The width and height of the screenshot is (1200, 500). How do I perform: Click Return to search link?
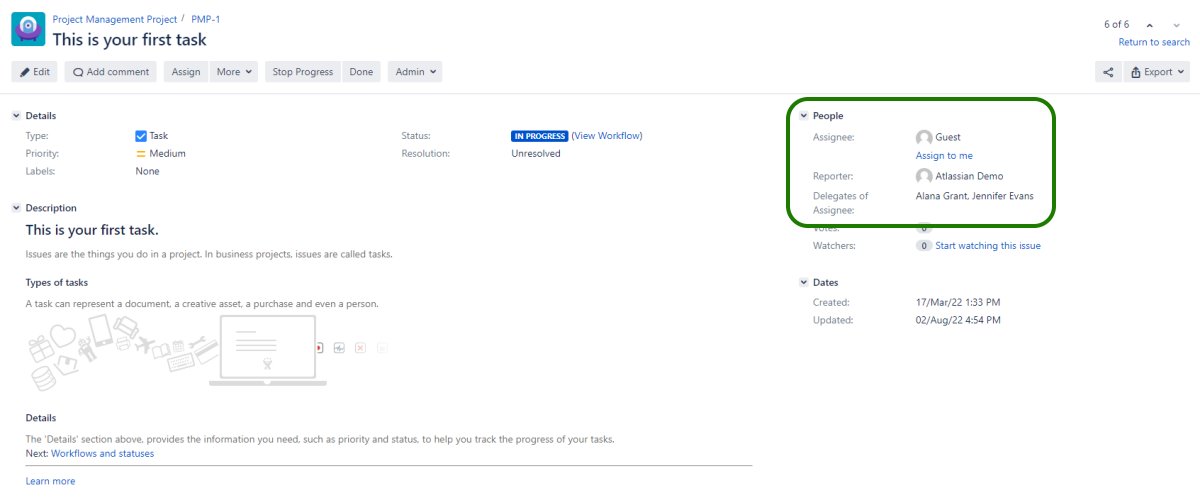click(1154, 42)
